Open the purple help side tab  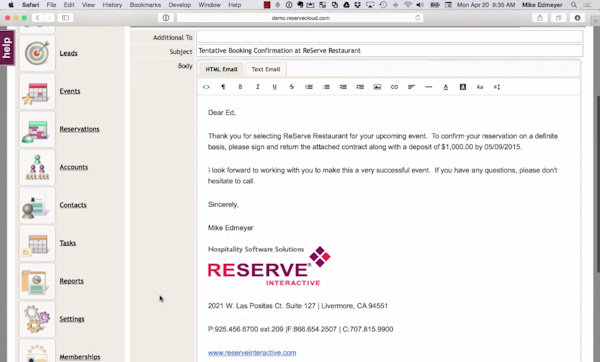(x=7, y=48)
